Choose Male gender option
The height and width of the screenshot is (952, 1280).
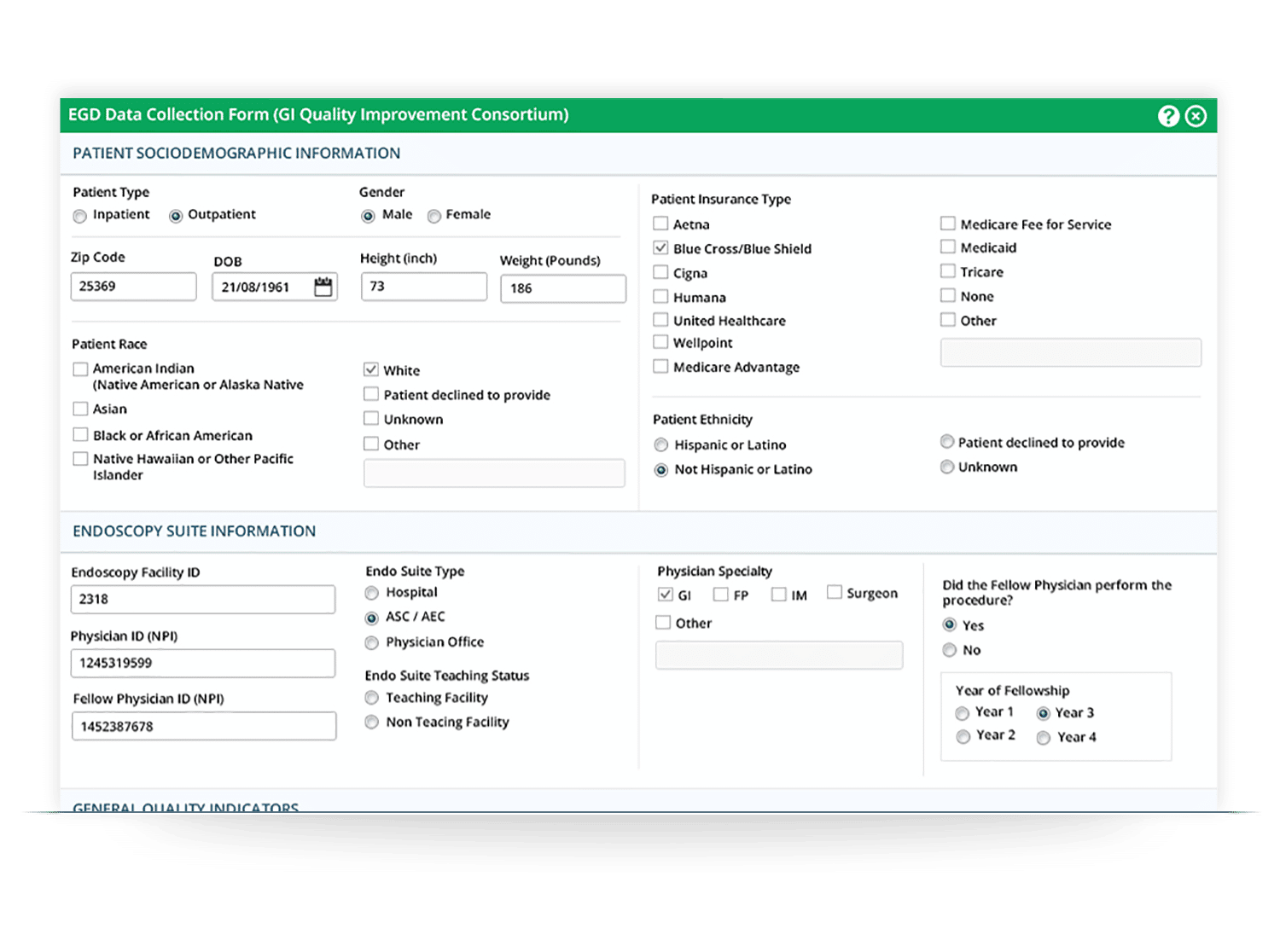(368, 216)
